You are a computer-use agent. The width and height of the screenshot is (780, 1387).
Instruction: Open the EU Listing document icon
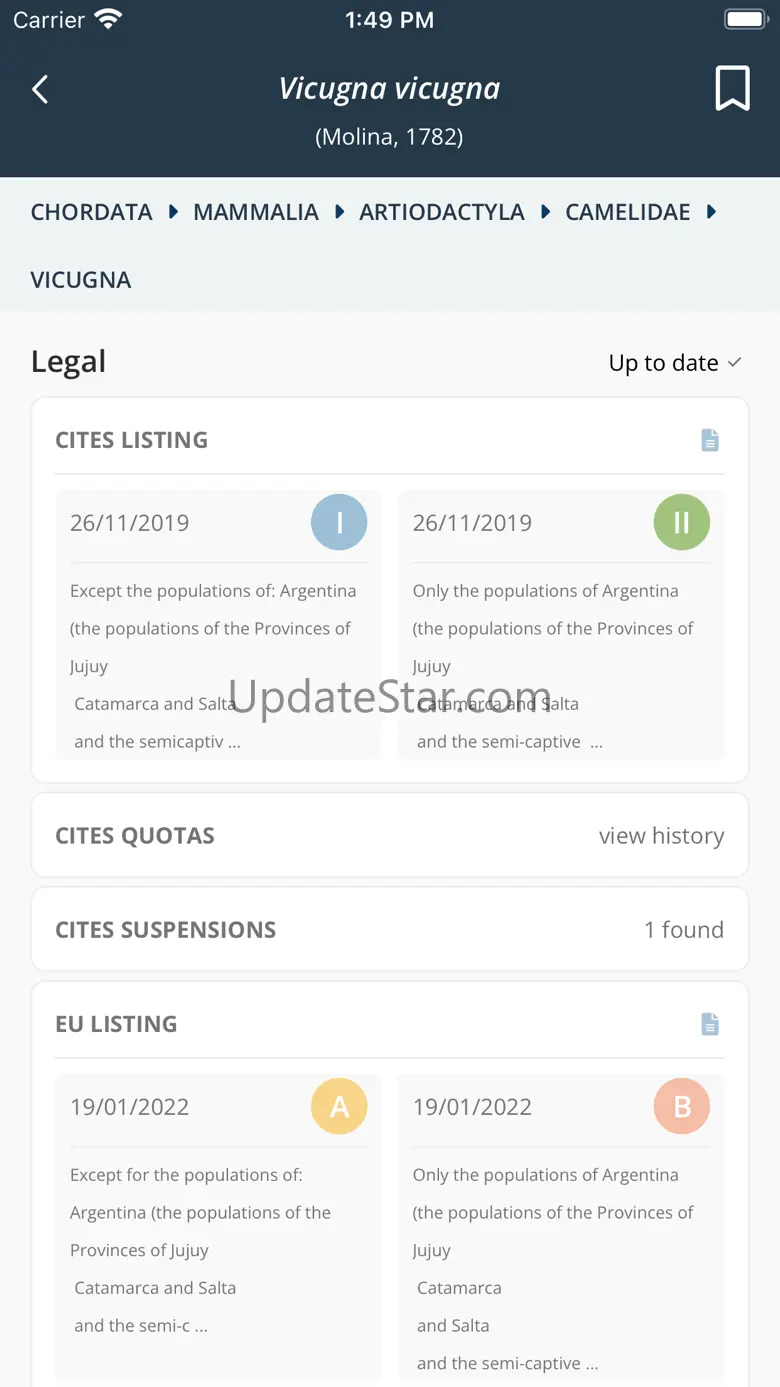(710, 1024)
